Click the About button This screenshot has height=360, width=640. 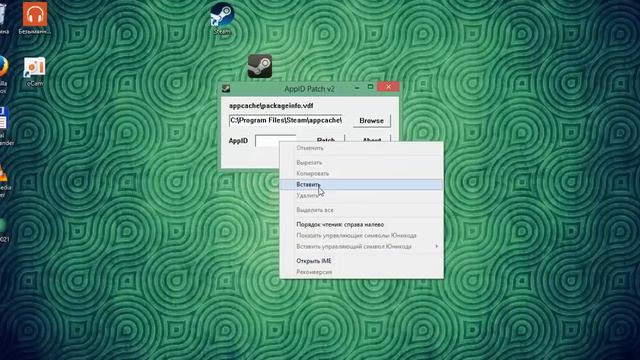(x=372, y=139)
